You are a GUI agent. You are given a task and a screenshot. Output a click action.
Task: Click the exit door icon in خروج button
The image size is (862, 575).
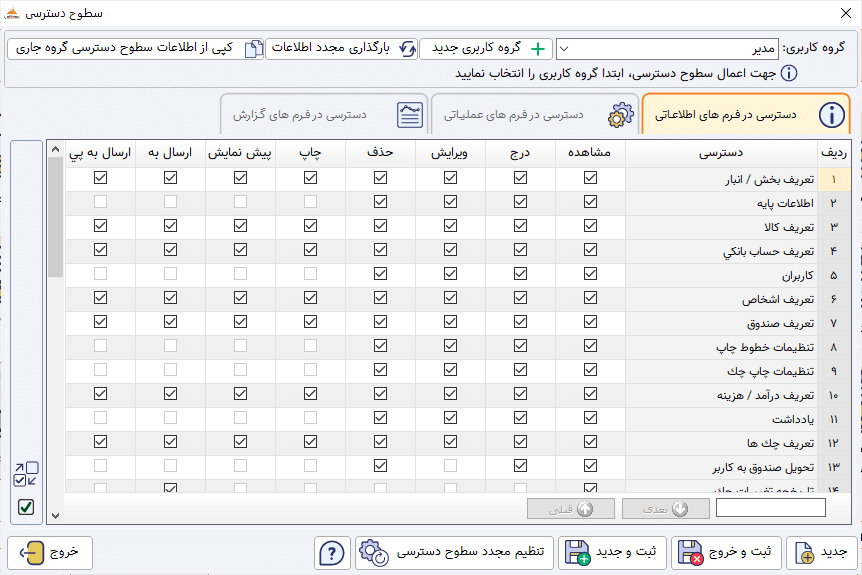point(32,552)
